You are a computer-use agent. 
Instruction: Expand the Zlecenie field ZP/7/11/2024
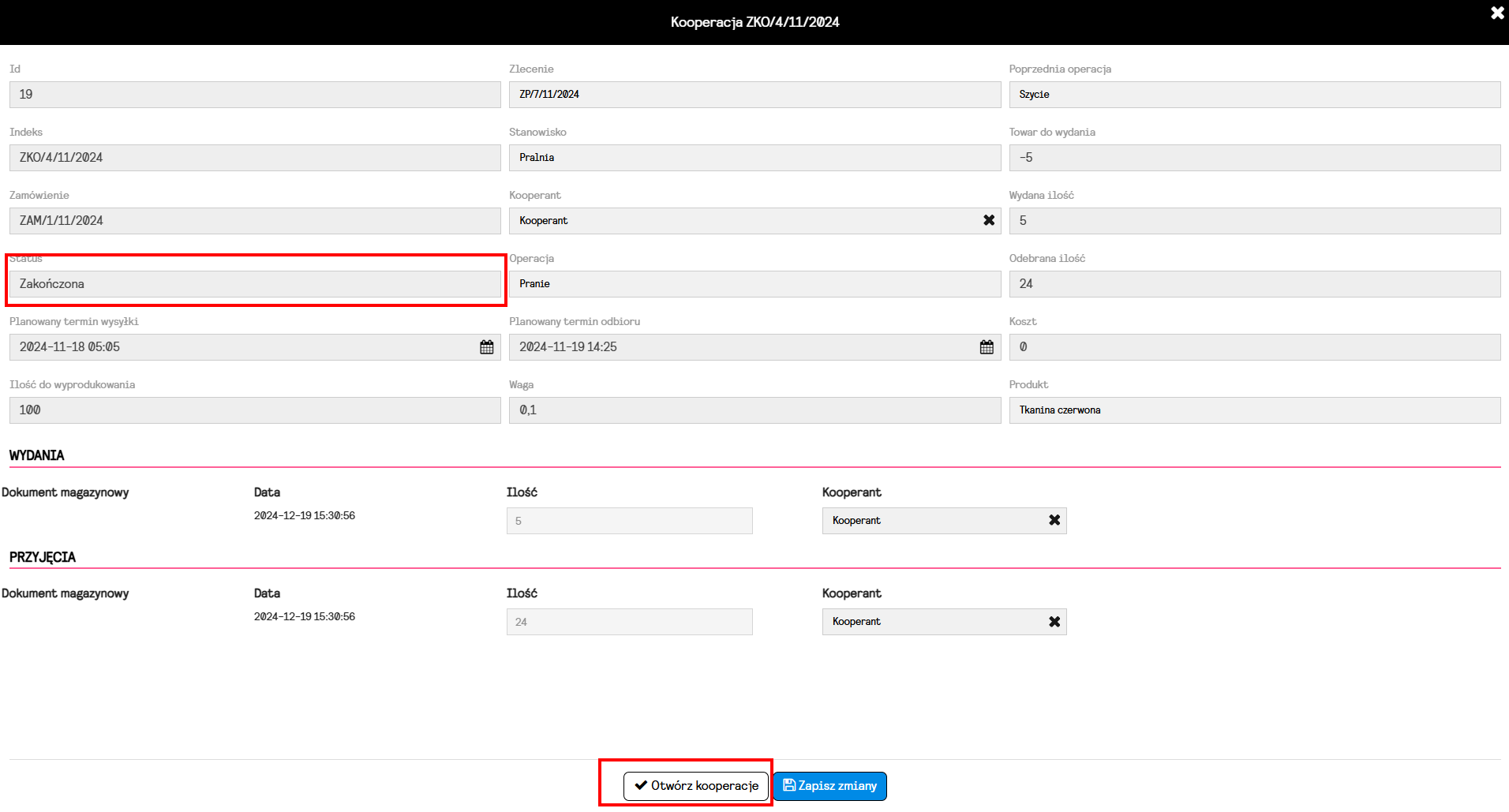754,95
